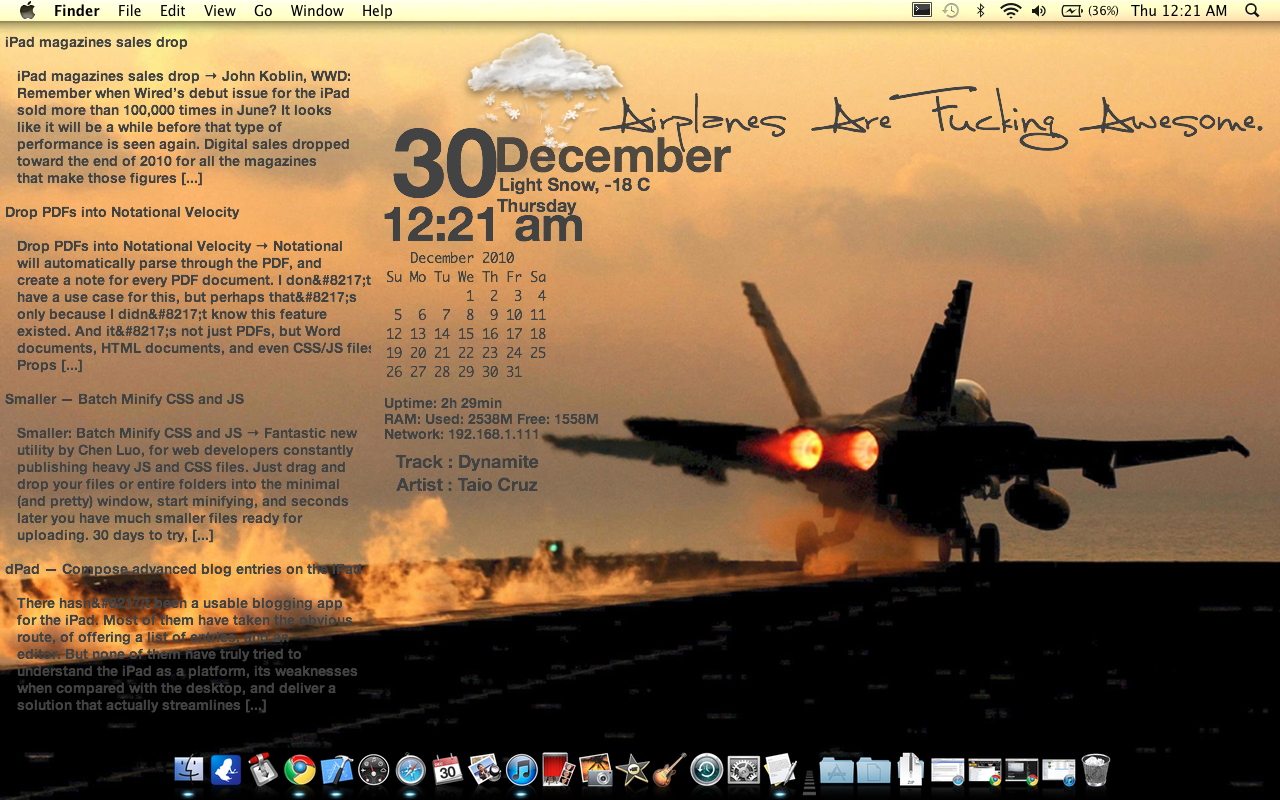Open Xcode hammer icon in dock
This screenshot has width=1280, height=800.
(x=337, y=769)
